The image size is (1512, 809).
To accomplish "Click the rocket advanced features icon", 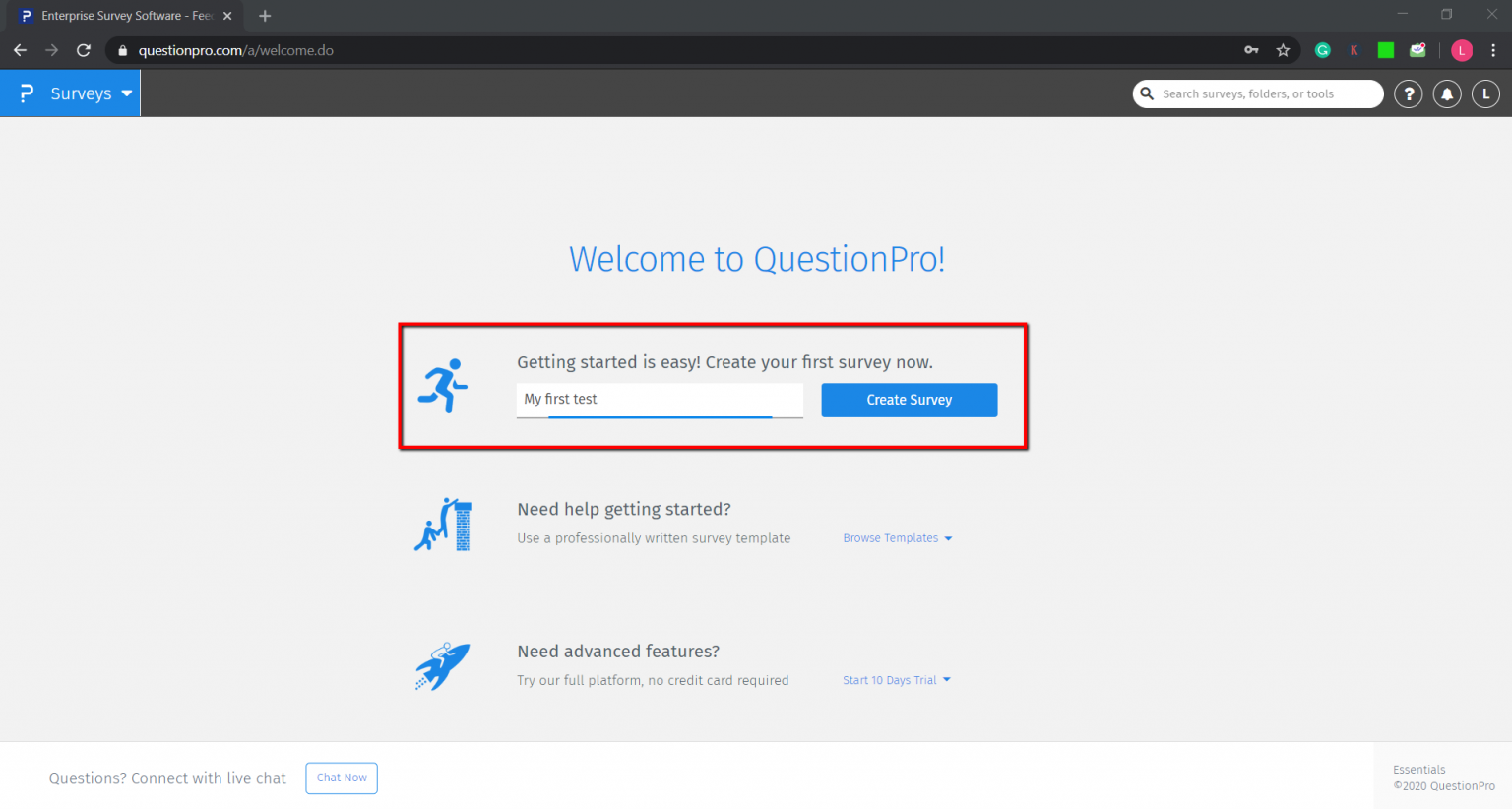I will [441, 665].
